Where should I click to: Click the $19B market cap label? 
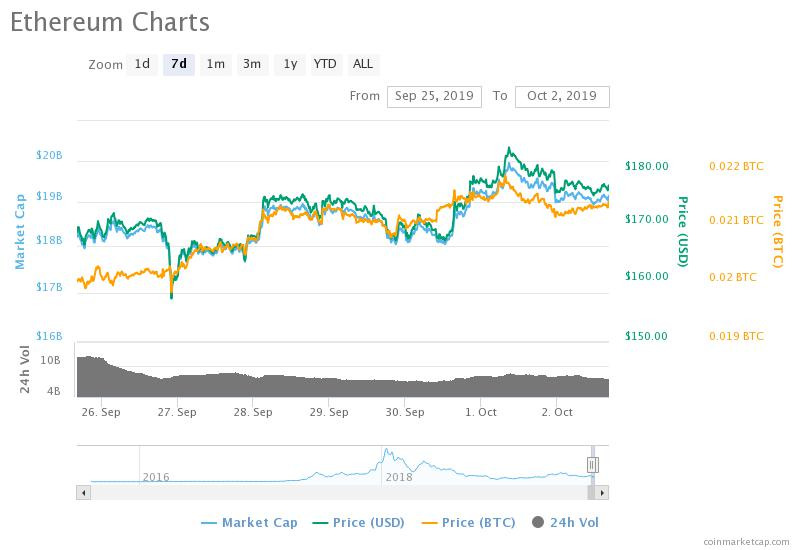click(49, 196)
